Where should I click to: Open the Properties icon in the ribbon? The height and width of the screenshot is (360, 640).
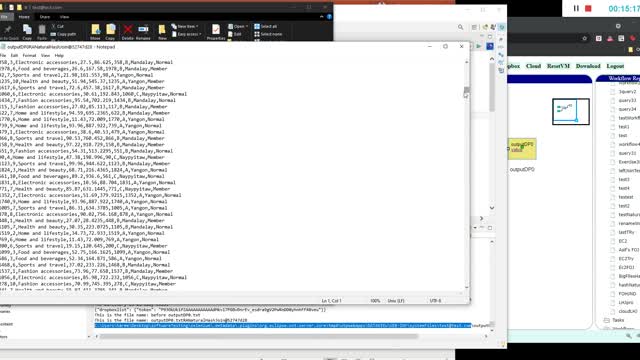(x=216, y=29)
